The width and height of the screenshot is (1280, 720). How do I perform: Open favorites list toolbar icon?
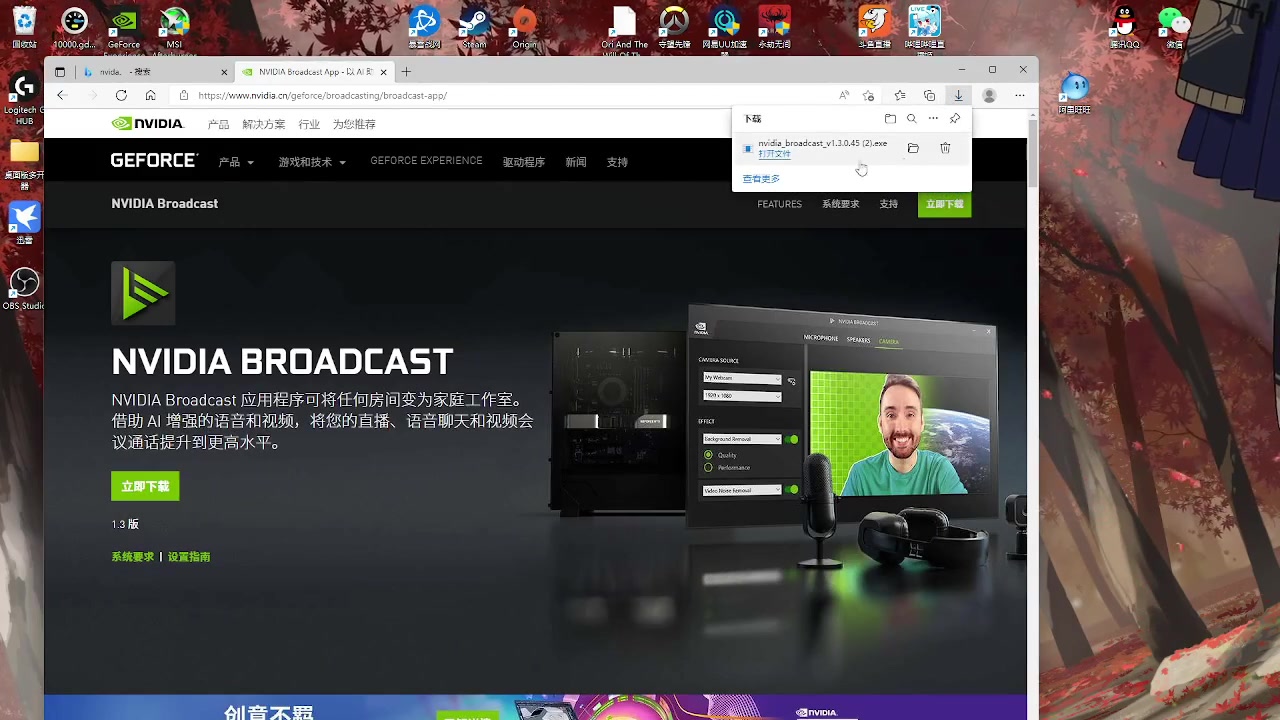[899, 95]
